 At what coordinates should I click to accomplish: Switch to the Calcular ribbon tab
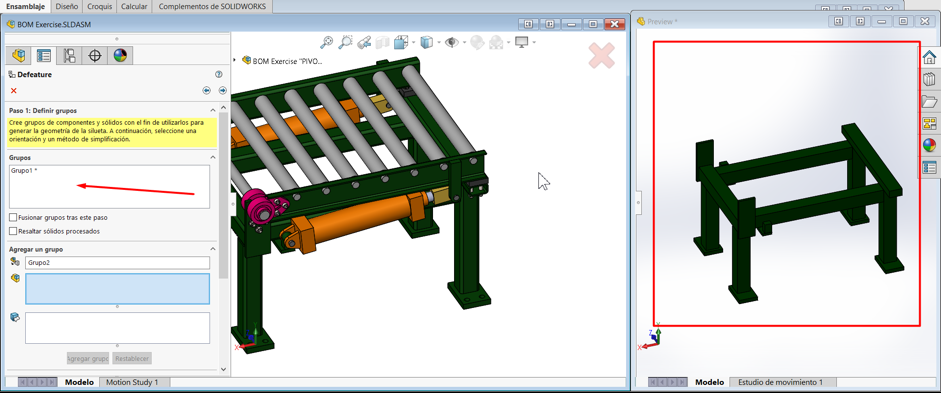point(134,7)
